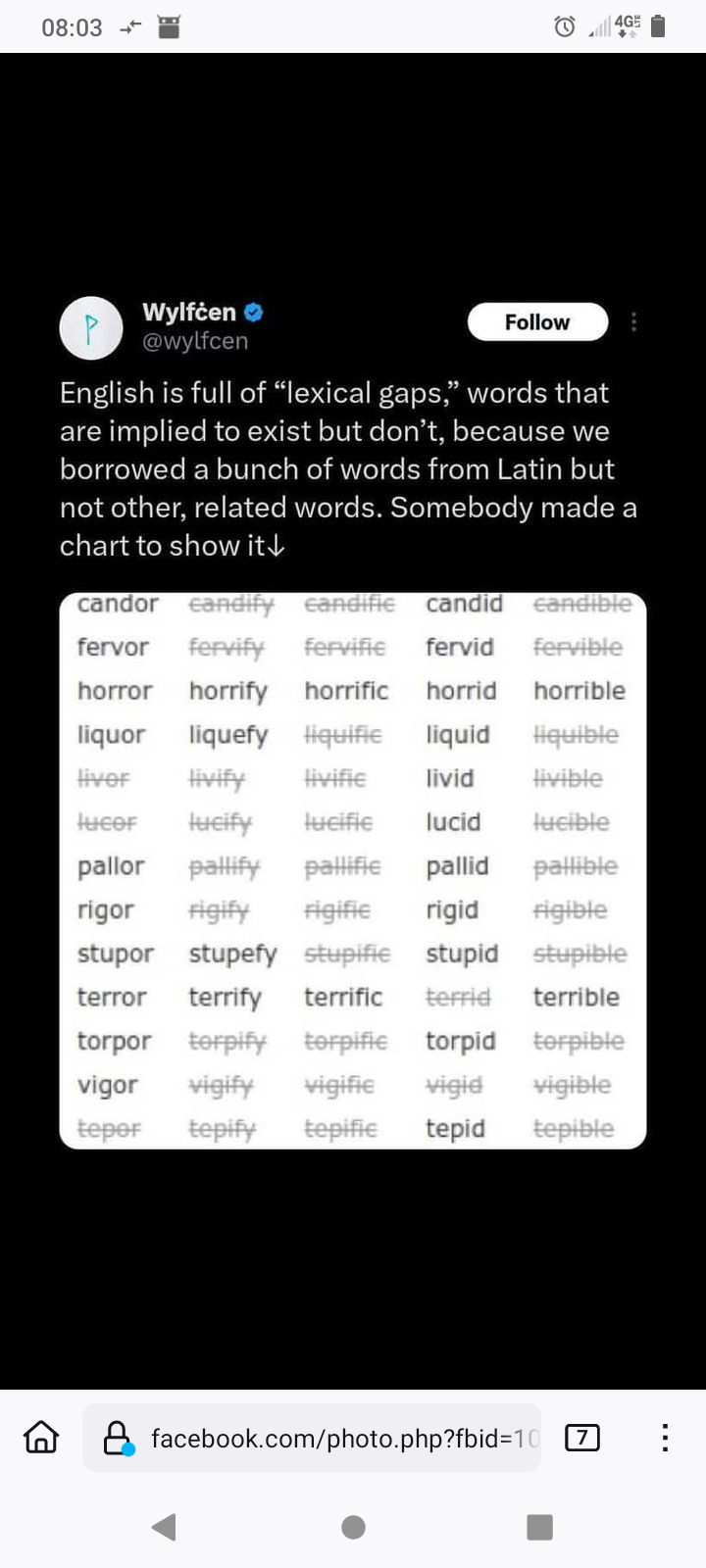Open the tab switcher showing 7 tabs
706x1568 pixels.
click(x=582, y=1438)
